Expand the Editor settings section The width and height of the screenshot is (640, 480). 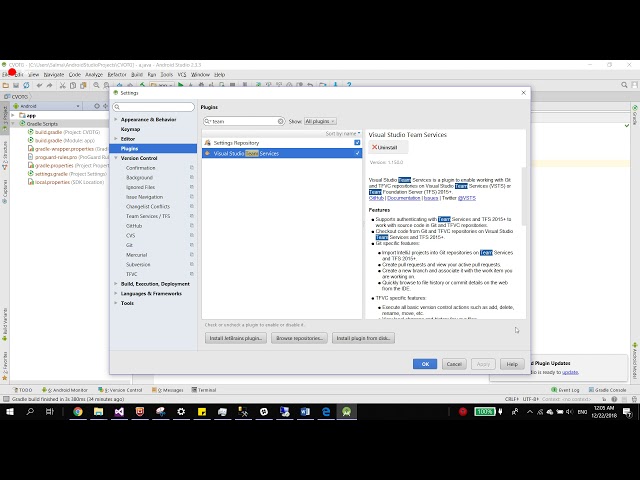pyautogui.click(x=116, y=139)
